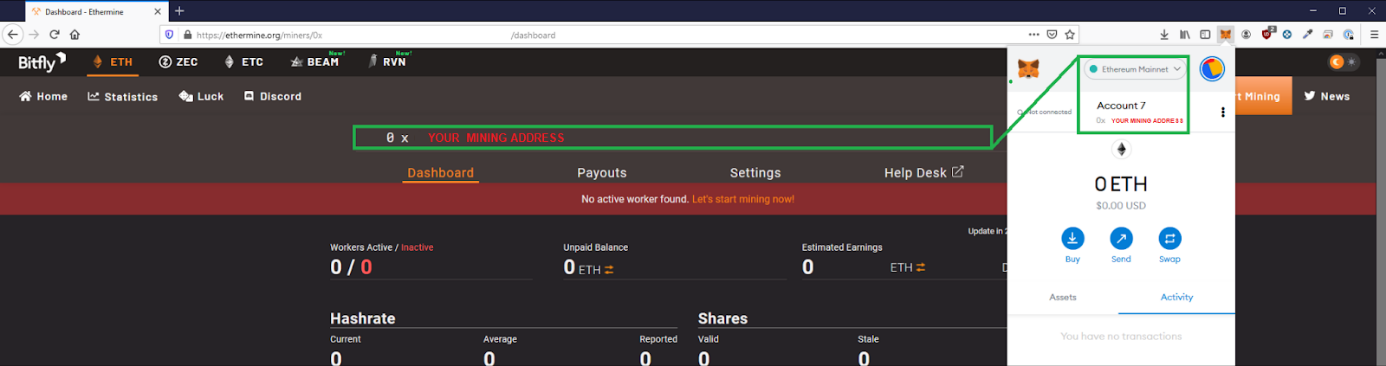The height and width of the screenshot is (366, 1386).
Task: Switch to the ZEC pool
Action: (x=179, y=62)
